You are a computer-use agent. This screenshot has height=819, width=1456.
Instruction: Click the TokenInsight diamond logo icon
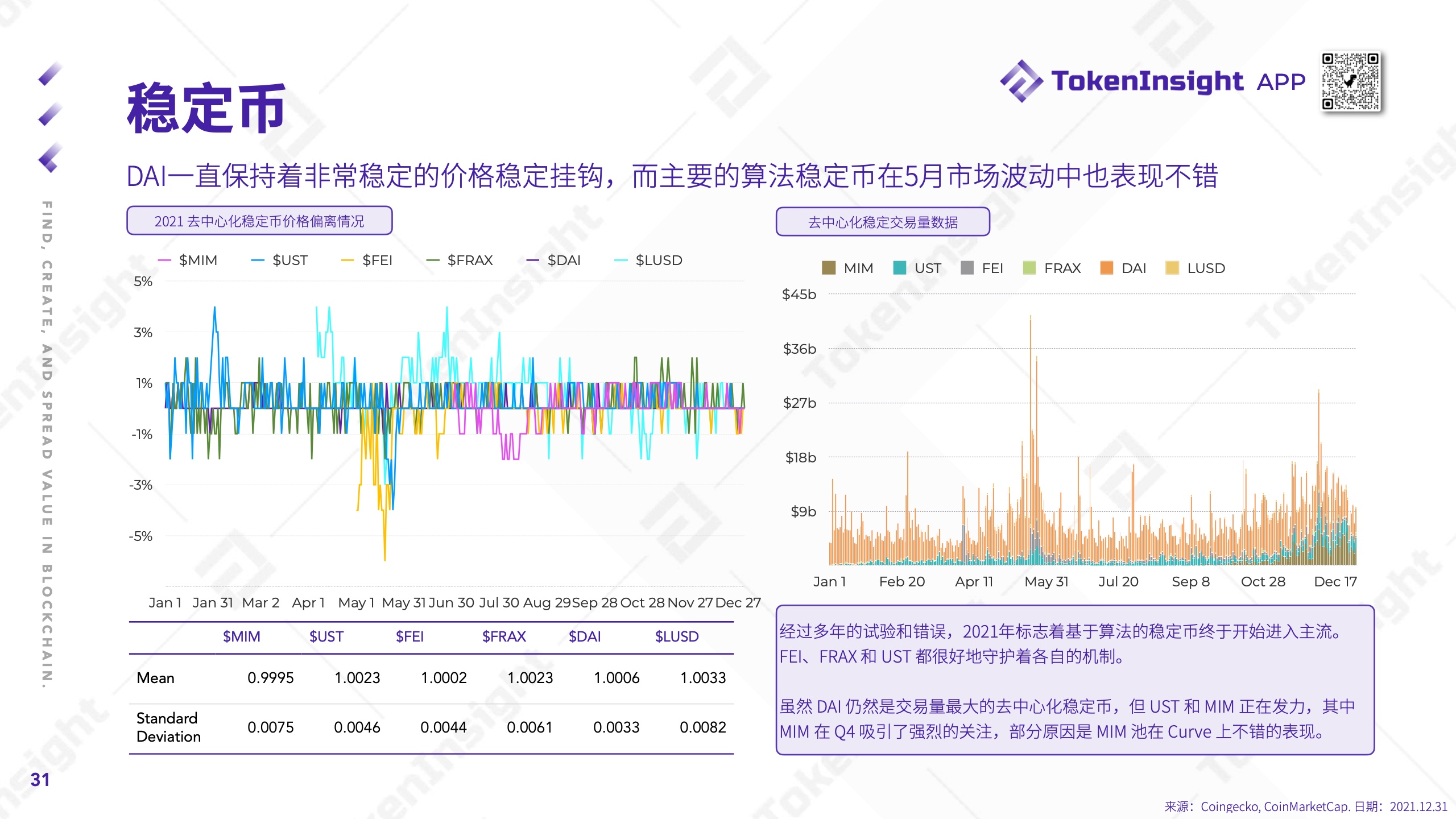tap(1021, 81)
